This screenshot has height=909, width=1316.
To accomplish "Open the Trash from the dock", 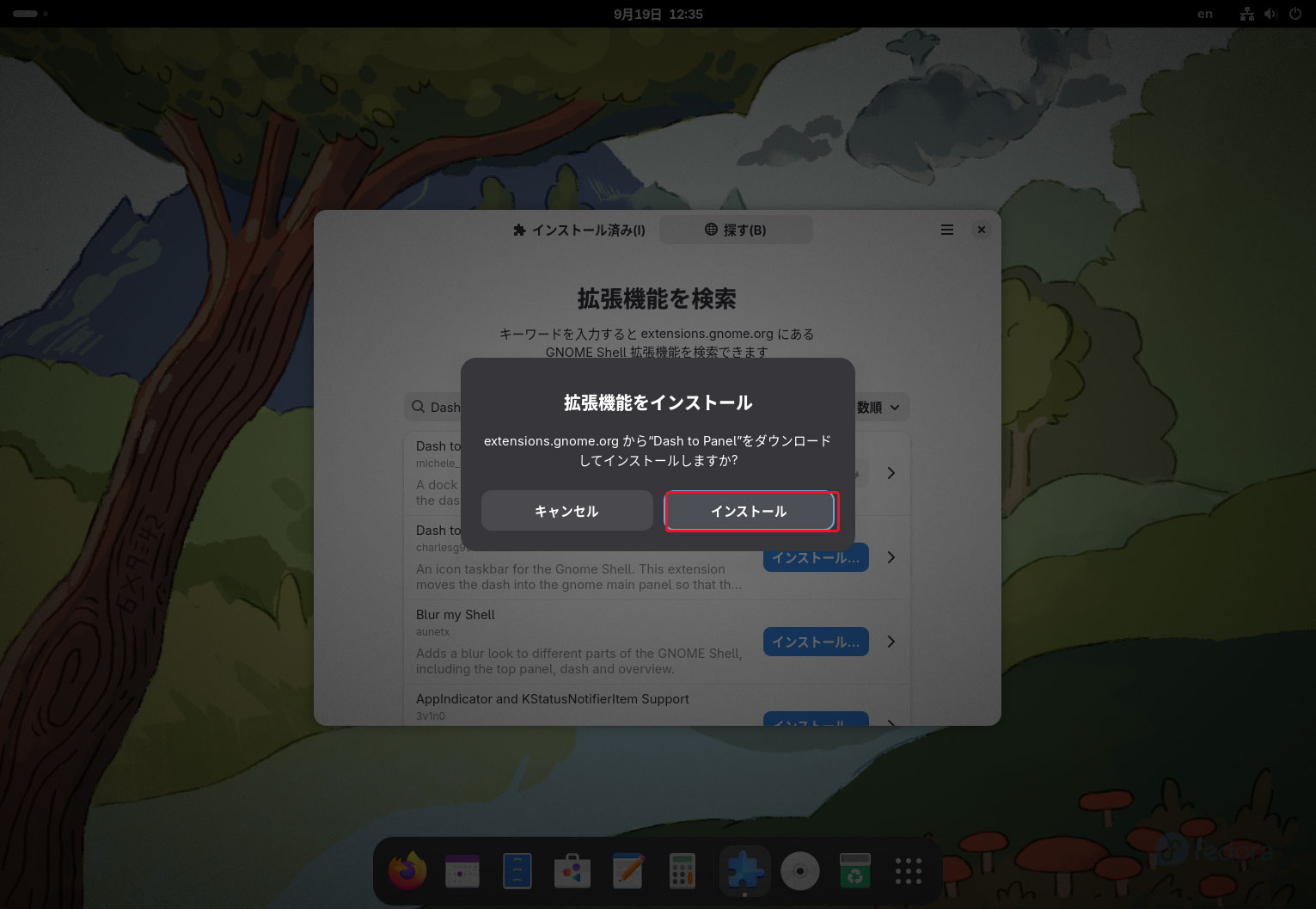I will tap(855, 871).
